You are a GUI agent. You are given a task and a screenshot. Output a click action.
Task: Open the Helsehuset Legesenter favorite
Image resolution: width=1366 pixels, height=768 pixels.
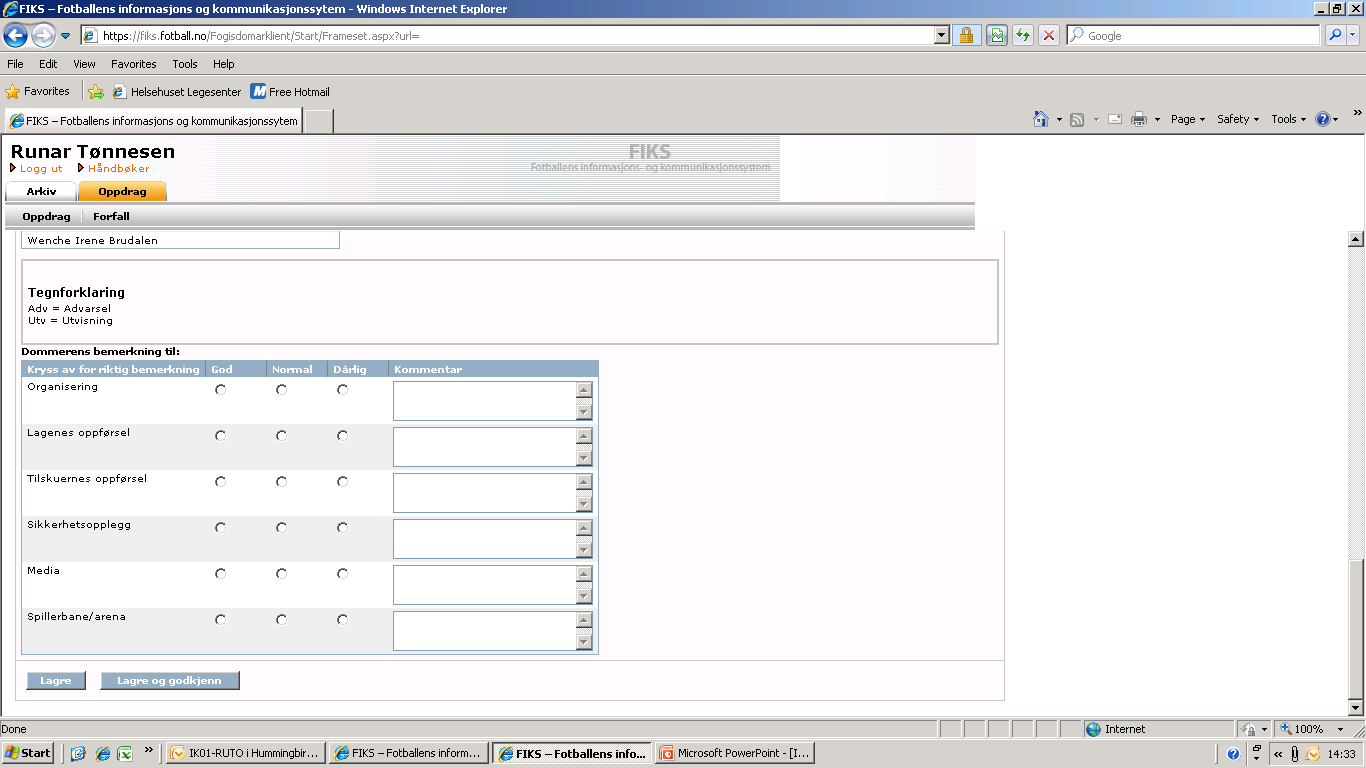click(x=176, y=92)
